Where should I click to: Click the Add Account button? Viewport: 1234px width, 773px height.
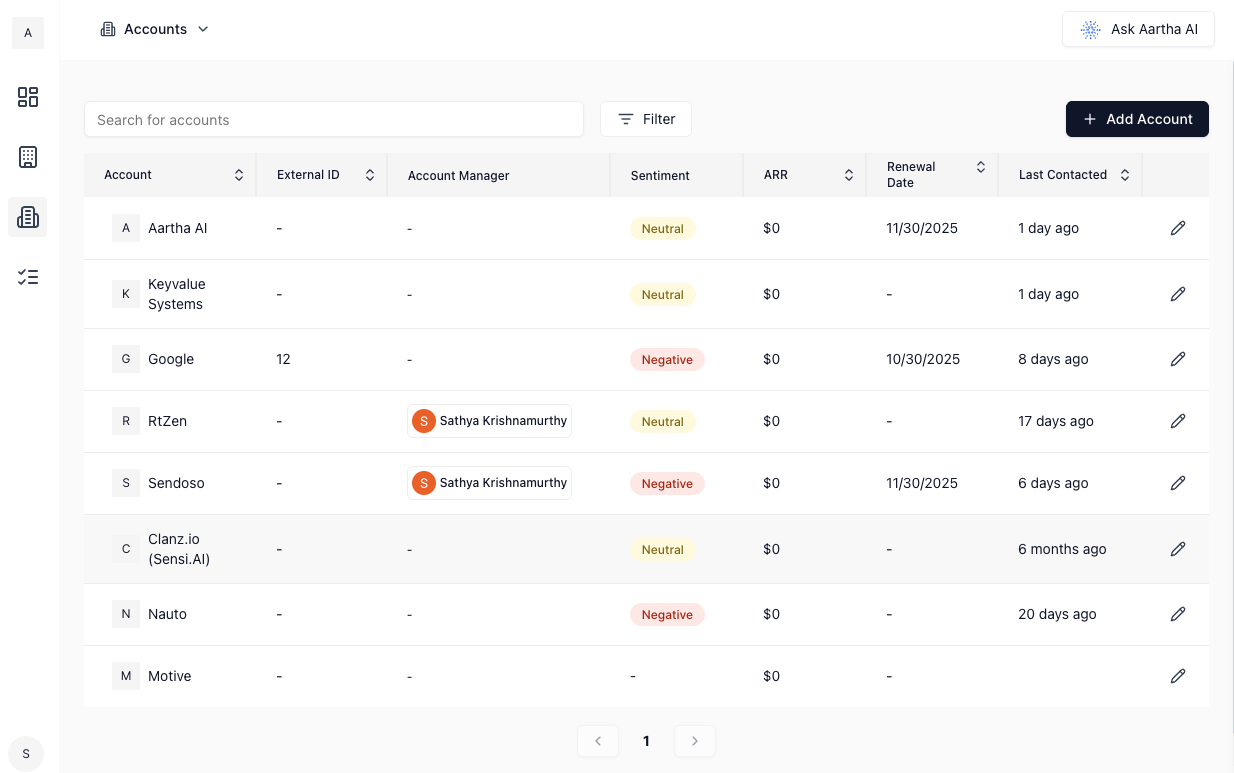pos(1137,119)
